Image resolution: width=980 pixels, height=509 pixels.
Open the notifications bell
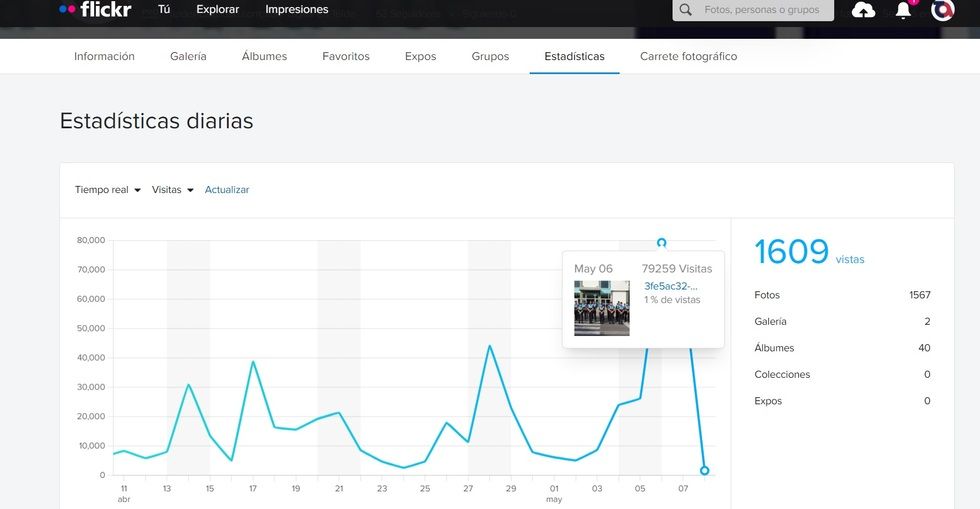[903, 10]
